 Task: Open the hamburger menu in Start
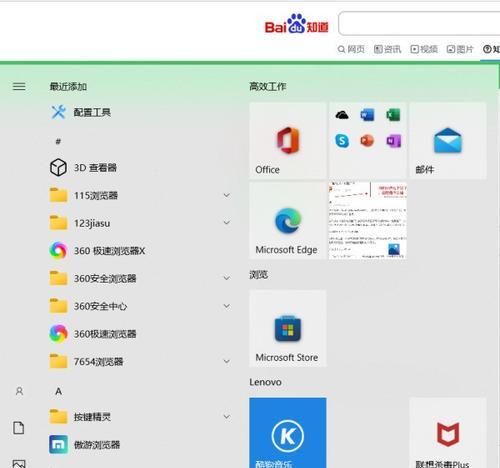click(x=19, y=87)
